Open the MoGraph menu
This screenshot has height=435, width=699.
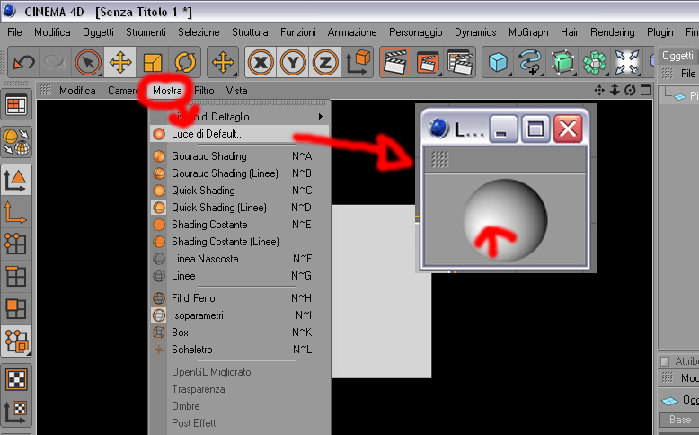528,32
